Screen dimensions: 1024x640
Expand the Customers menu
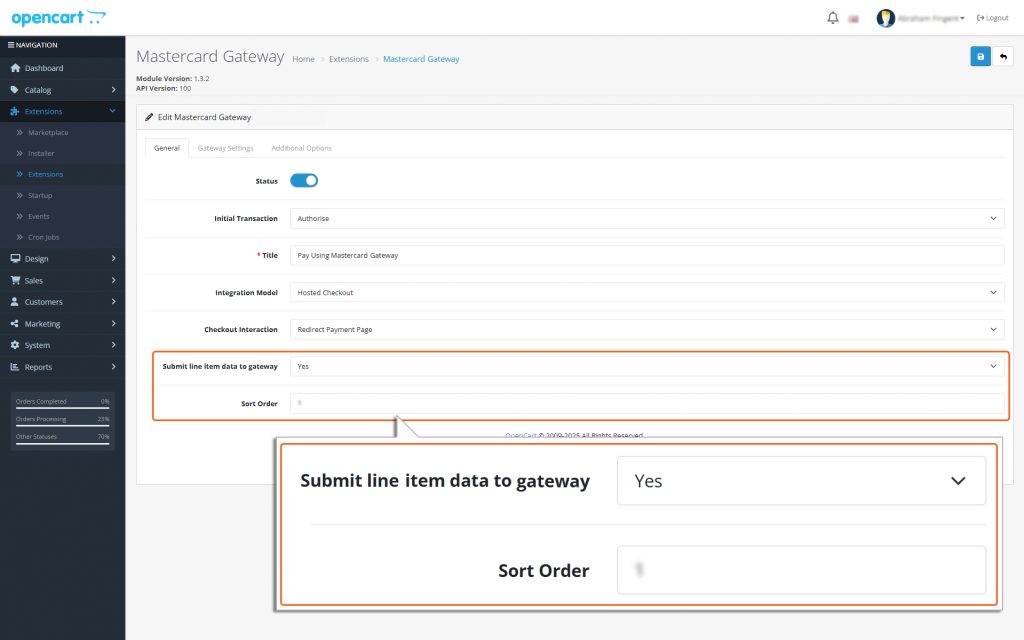tap(62, 302)
